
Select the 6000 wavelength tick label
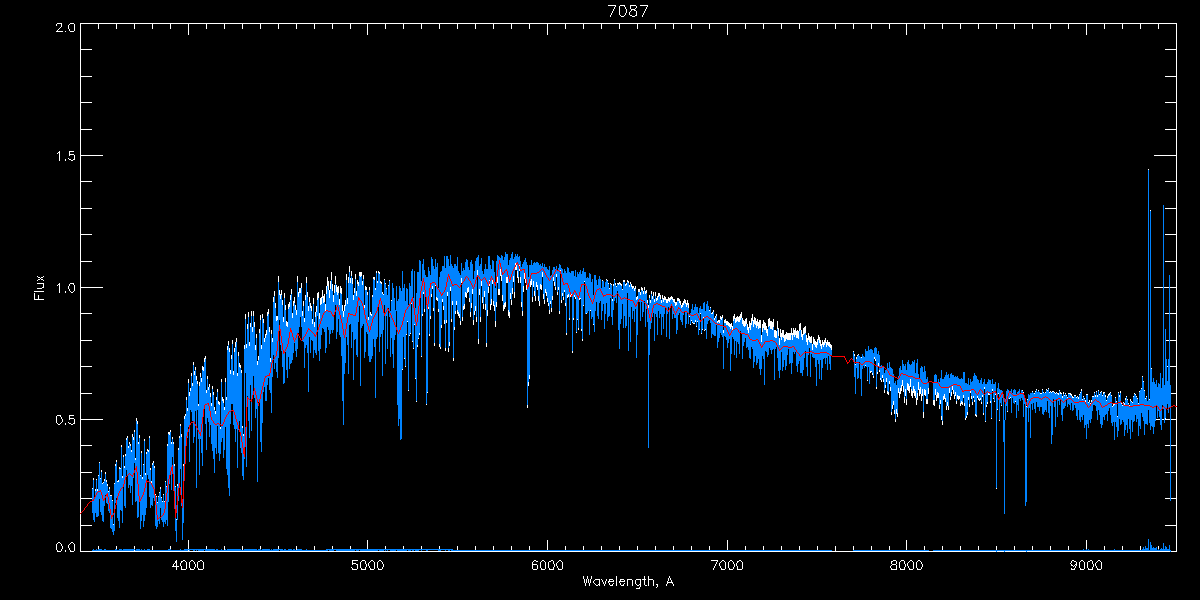pyautogui.click(x=547, y=563)
